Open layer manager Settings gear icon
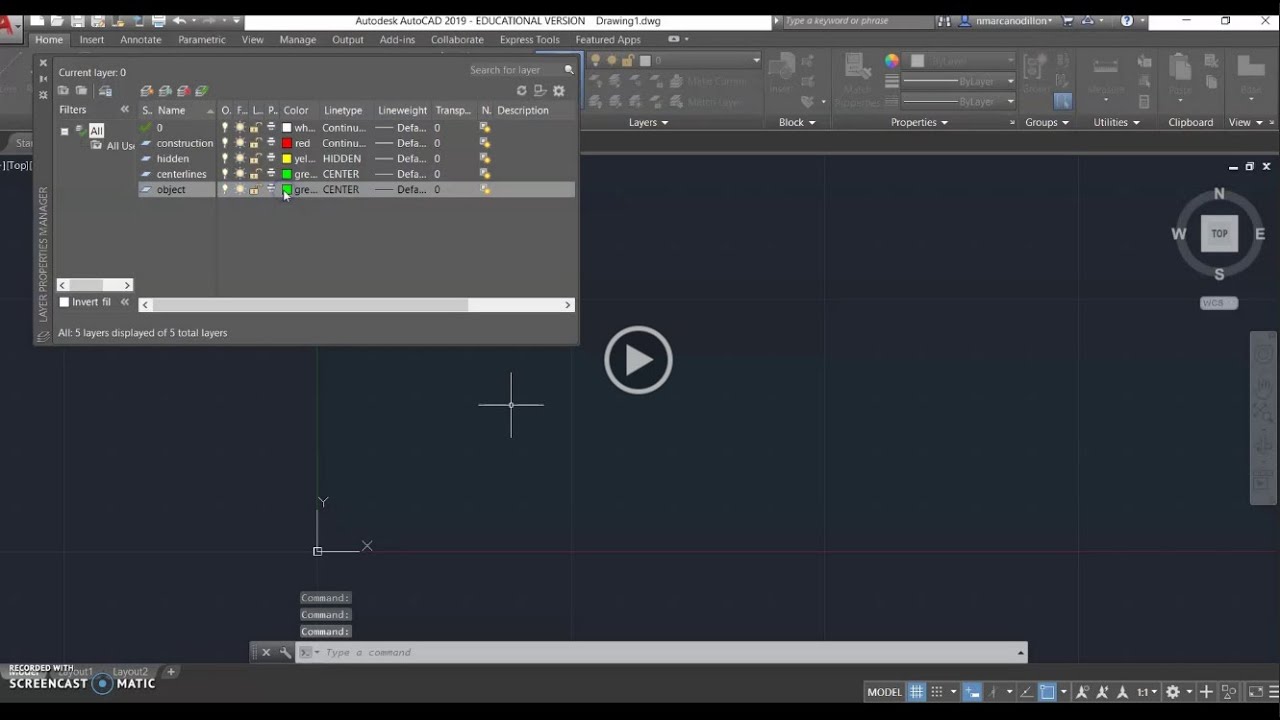The height and width of the screenshot is (720, 1280). [559, 91]
